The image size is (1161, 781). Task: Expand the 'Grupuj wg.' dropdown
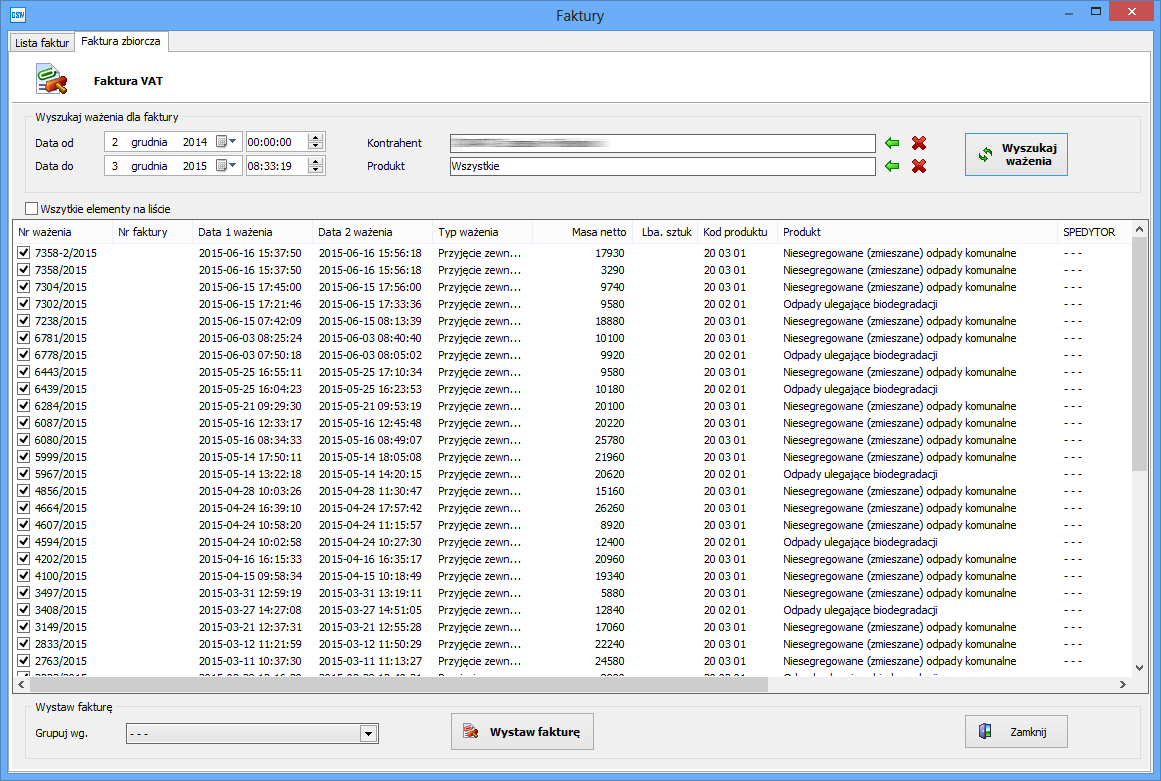pyautogui.click(x=369, y=735)
